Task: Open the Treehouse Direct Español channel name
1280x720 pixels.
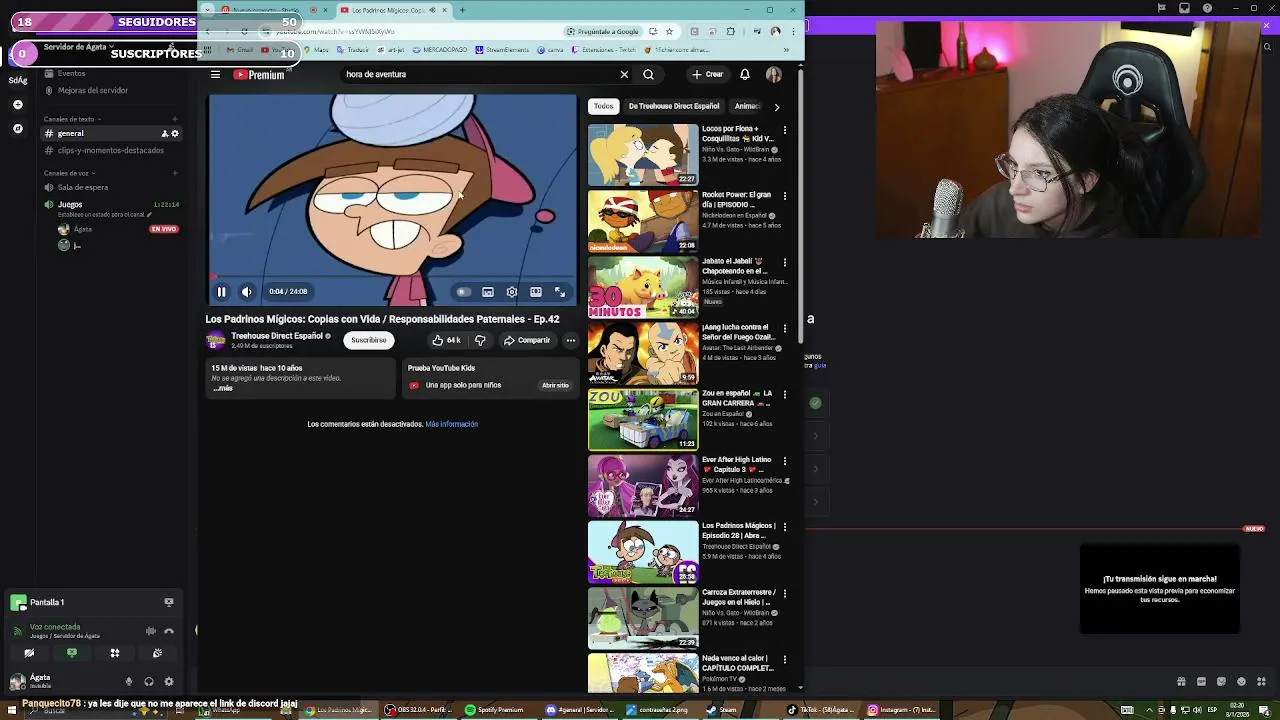Action: (277, 336)
